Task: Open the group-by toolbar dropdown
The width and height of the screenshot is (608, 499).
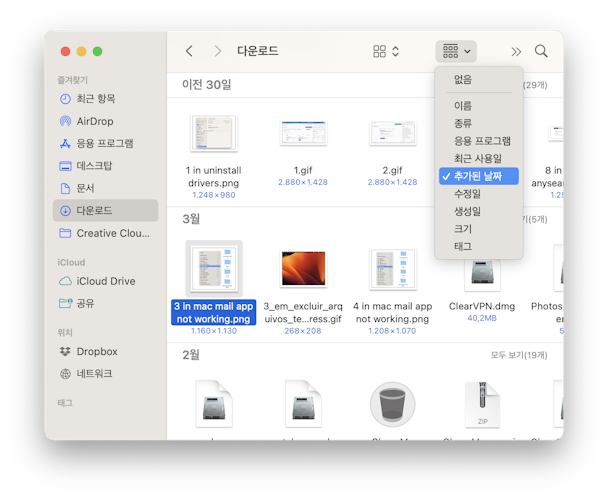Action: [456, 51]
